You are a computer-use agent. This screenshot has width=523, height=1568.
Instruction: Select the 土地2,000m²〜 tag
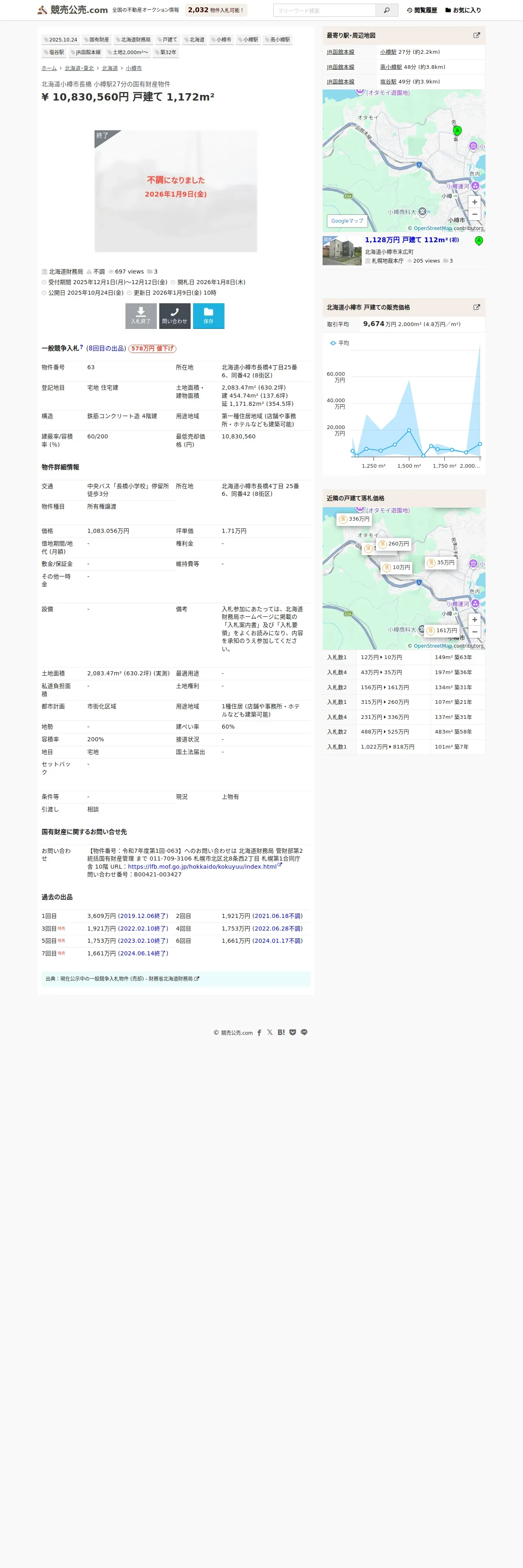pyautogui.click(x=128, y=53)
